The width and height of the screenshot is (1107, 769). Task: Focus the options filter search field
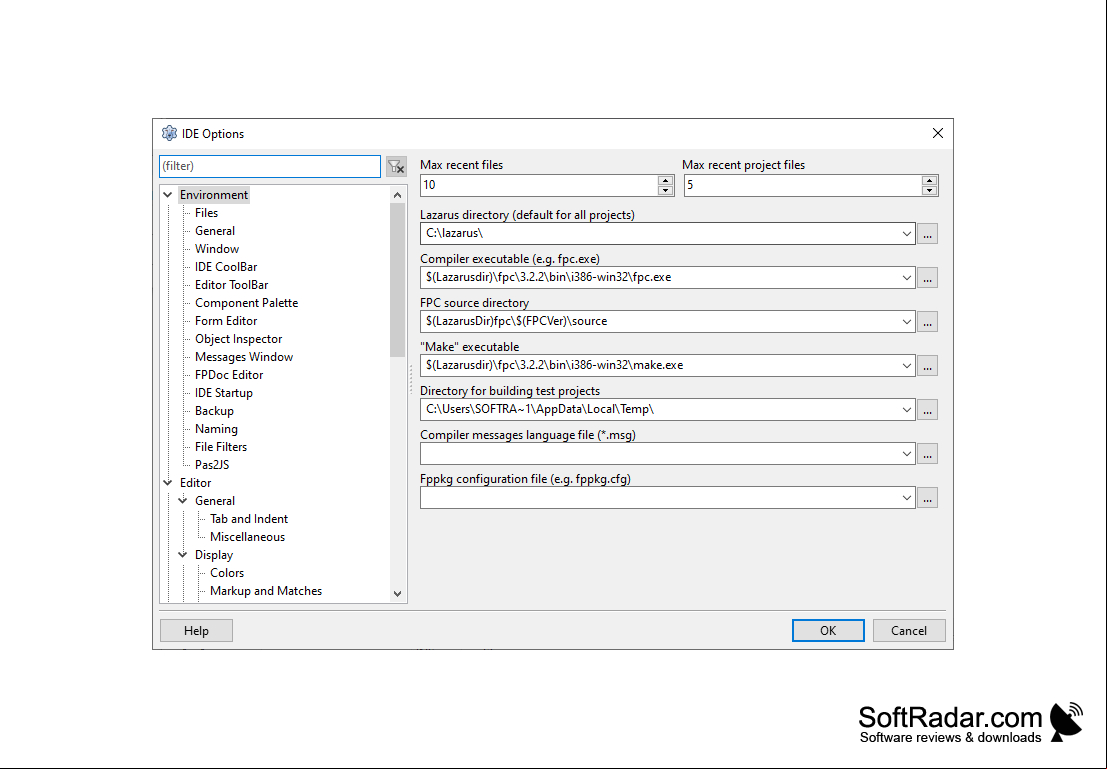pyautogui.click(x=270, y=166)
